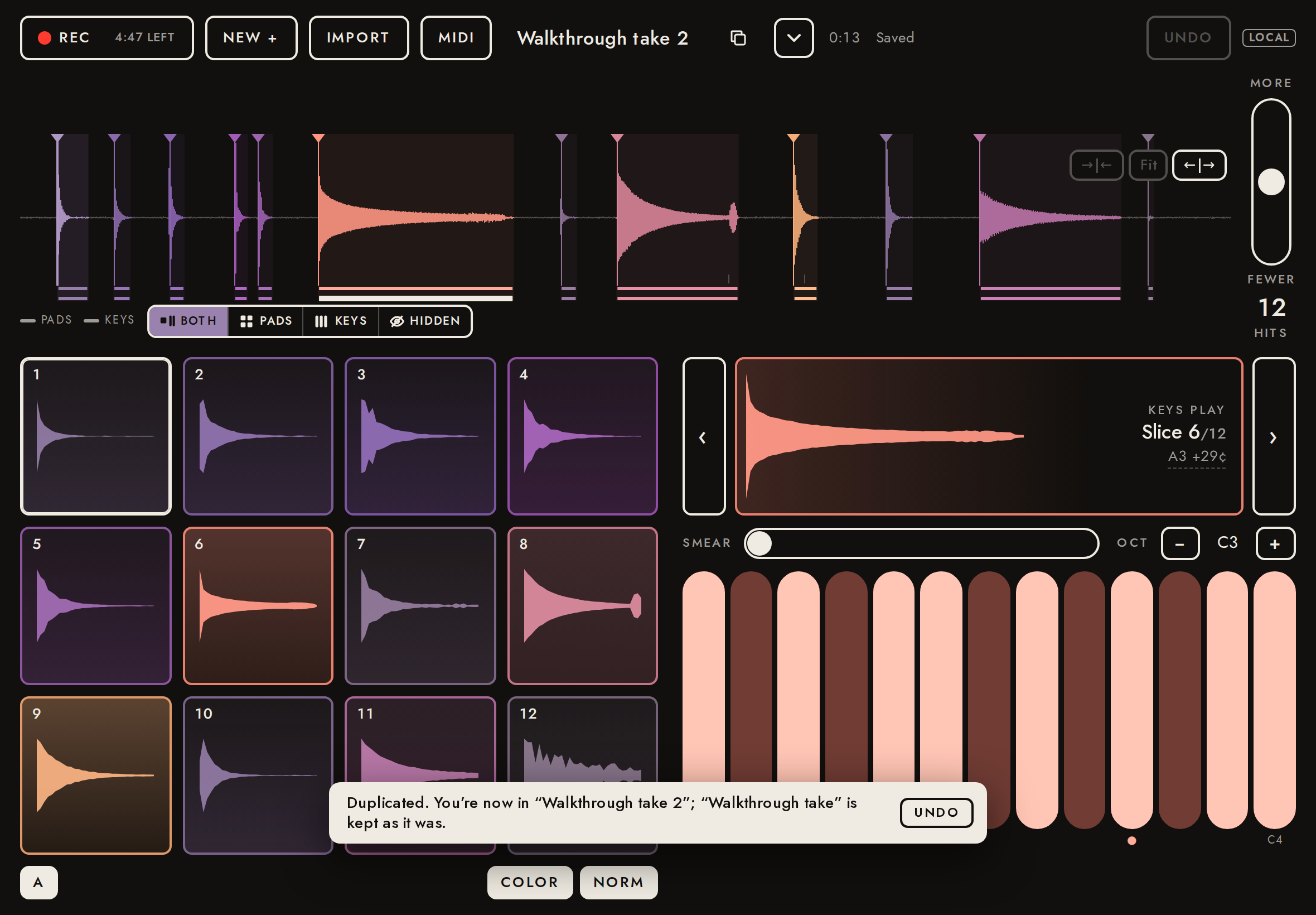1316x915 pixels.
Task: Trigger pad 3
Action: coord(420,436)
